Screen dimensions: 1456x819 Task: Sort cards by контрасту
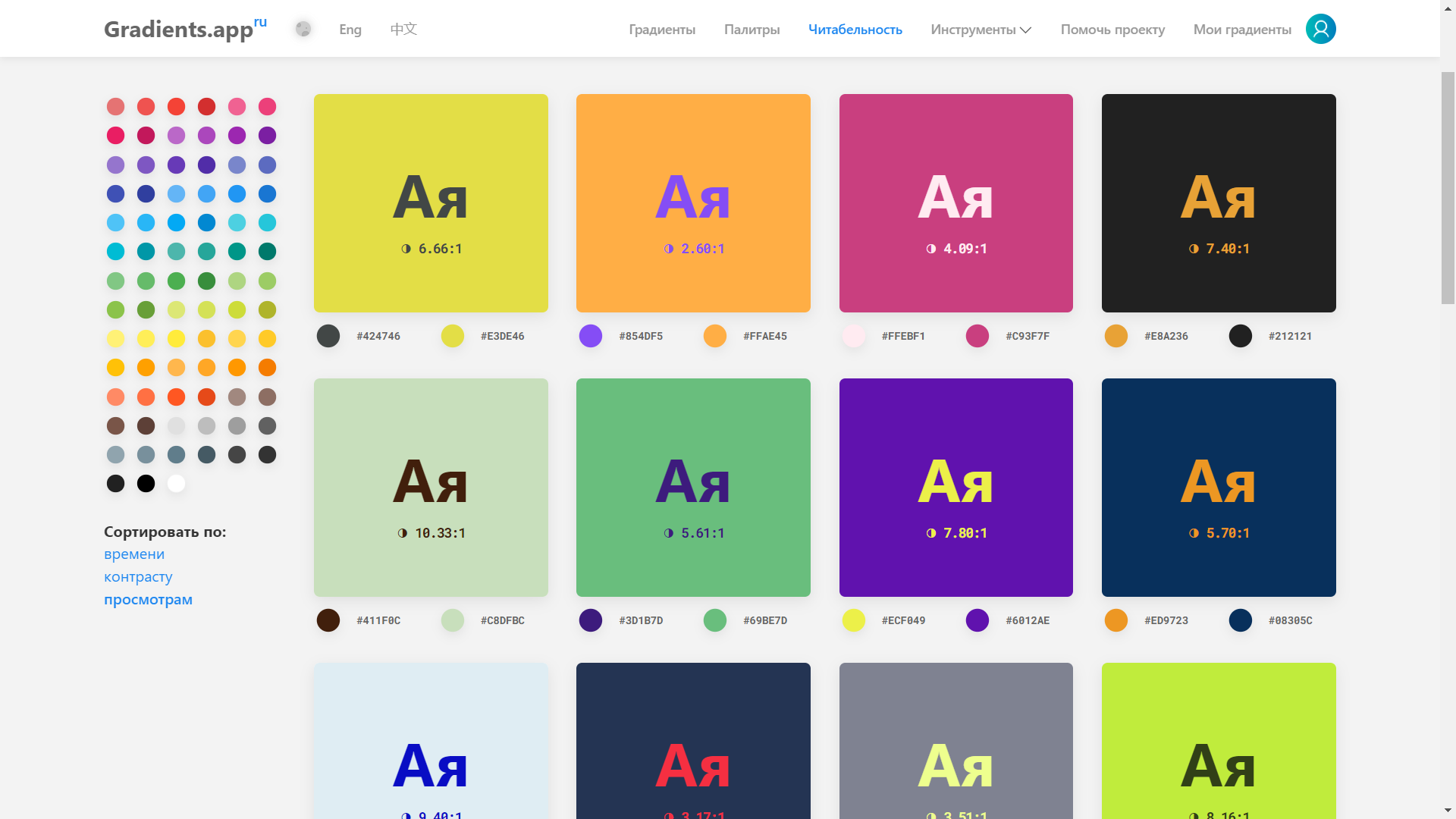[x=138, y=577]
